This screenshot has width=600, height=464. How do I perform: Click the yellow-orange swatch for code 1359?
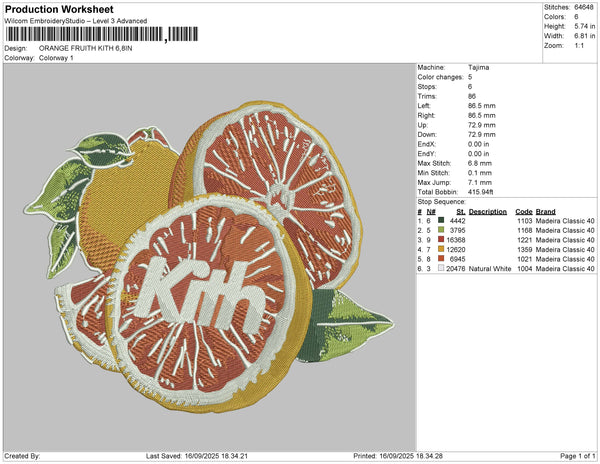[x=441, y=249]
